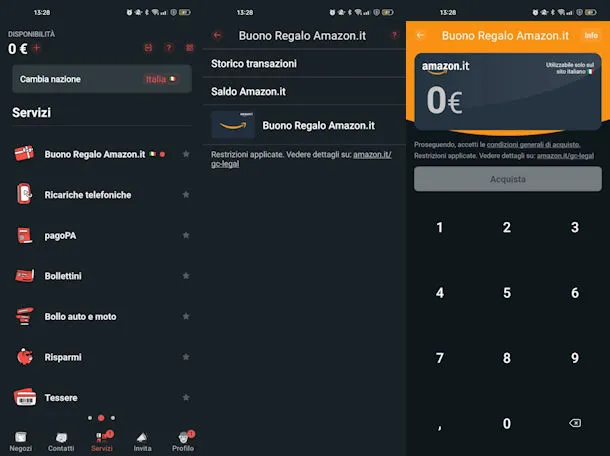610x456 pixels.
Task: Tap battery icon in left screen status bar
Action: (x=184, y=12)
